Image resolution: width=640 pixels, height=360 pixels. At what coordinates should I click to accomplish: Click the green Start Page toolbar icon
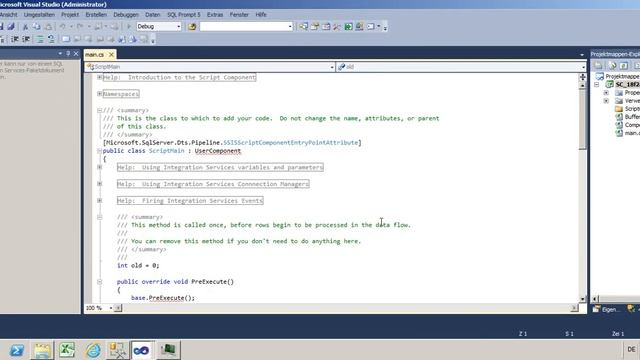click(348, 27)
